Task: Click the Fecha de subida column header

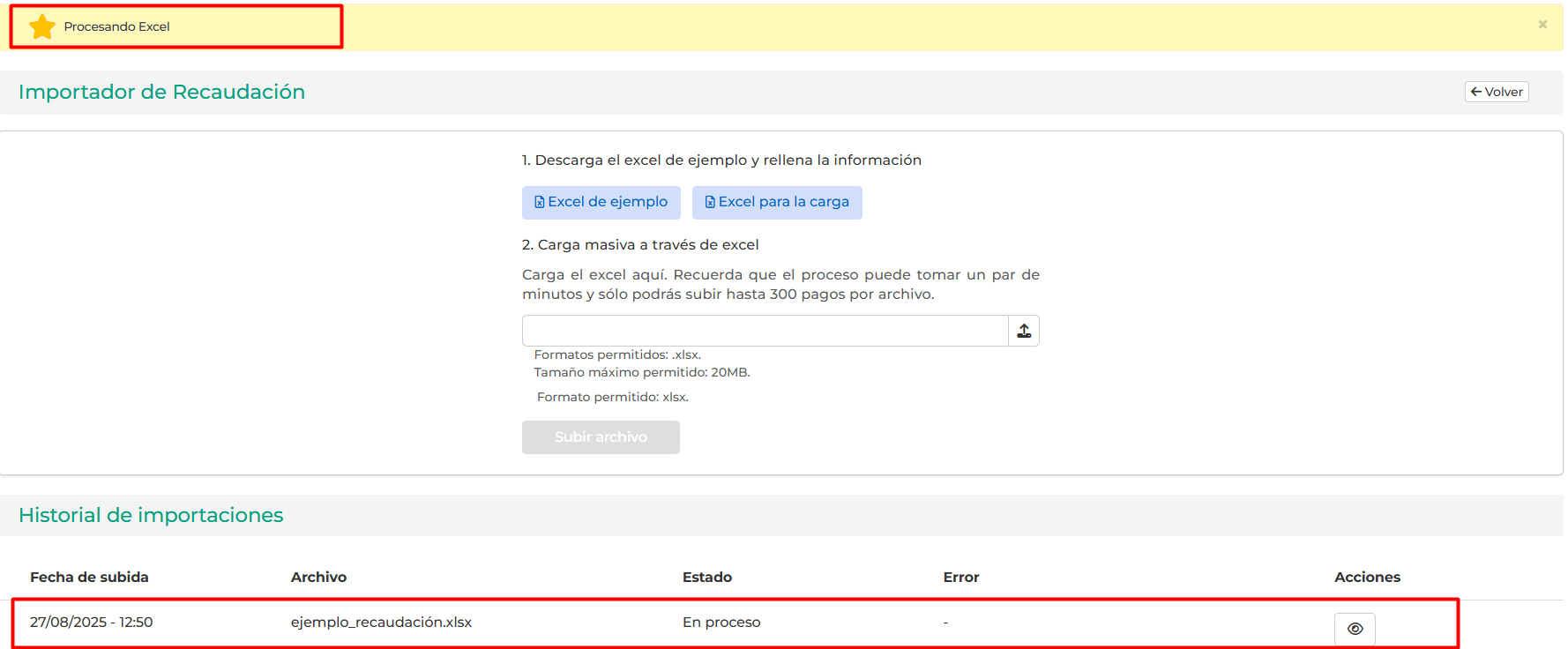Action: tap(89, 578)
